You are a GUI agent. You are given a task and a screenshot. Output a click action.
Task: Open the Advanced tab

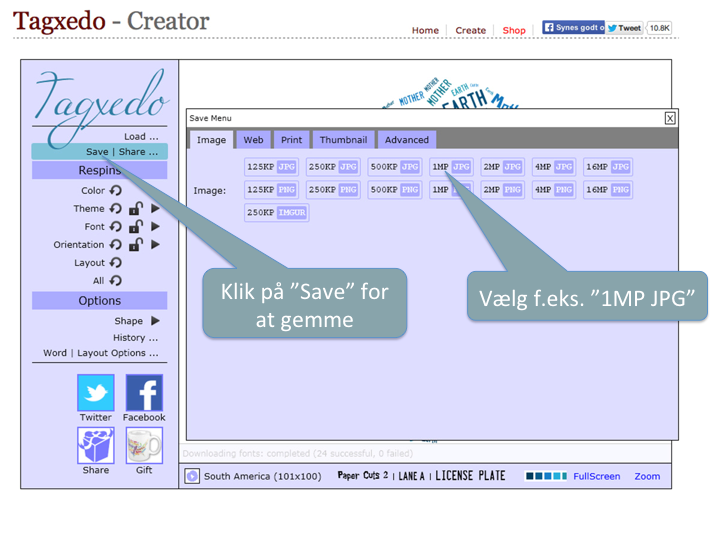(x=407, y=140)
